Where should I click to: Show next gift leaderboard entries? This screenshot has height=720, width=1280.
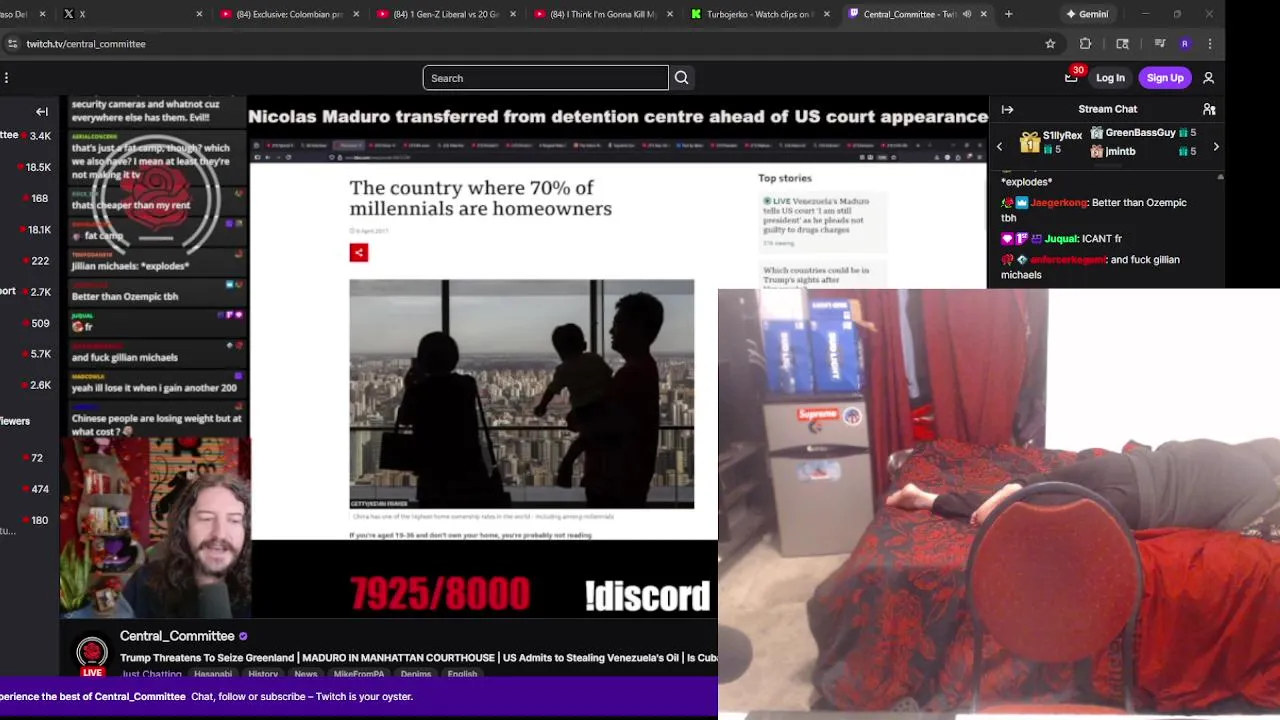pos(1216,147)
